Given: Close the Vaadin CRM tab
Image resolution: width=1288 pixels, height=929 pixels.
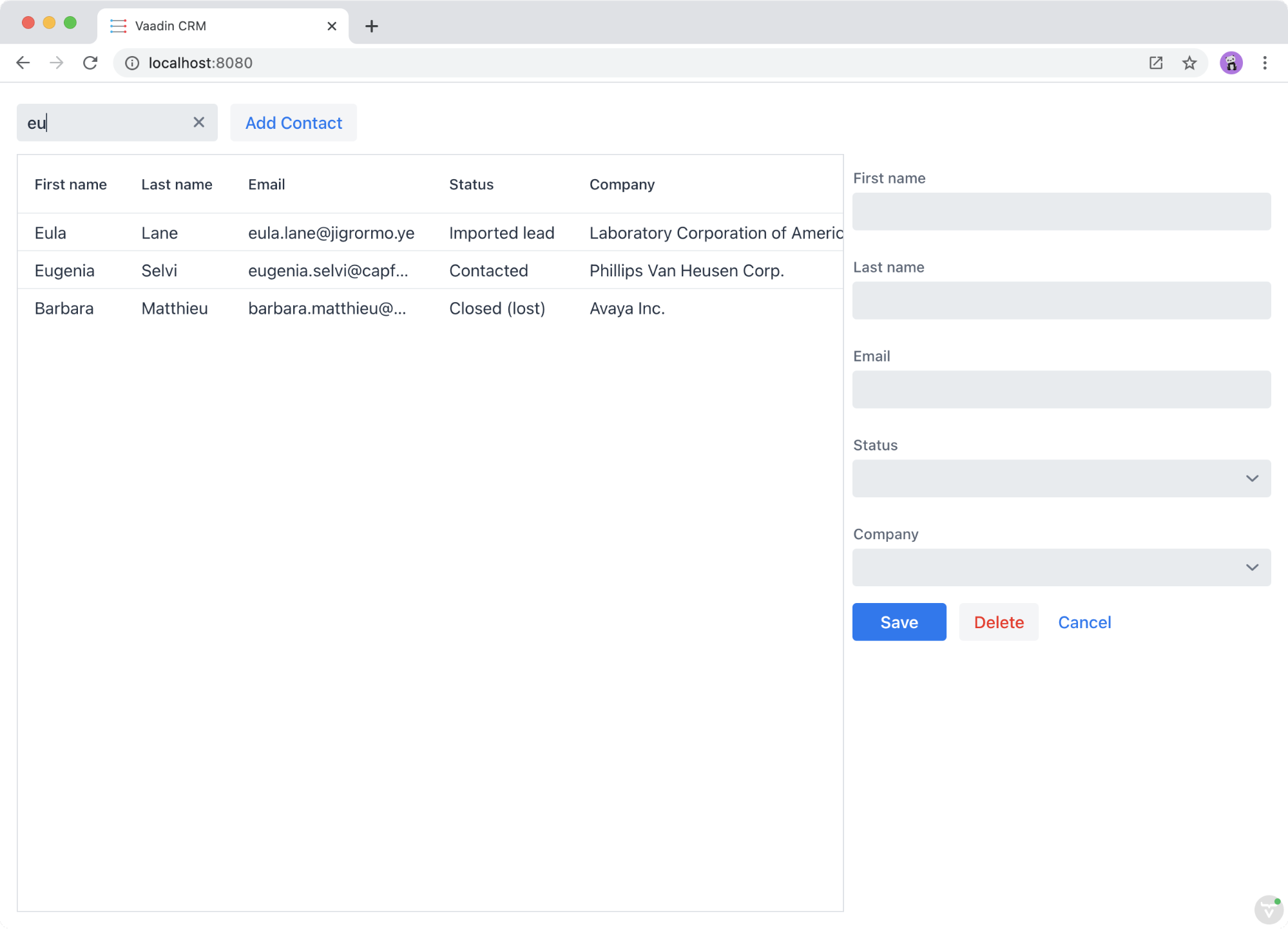Looking at the screenshot, I should [332, 26].
